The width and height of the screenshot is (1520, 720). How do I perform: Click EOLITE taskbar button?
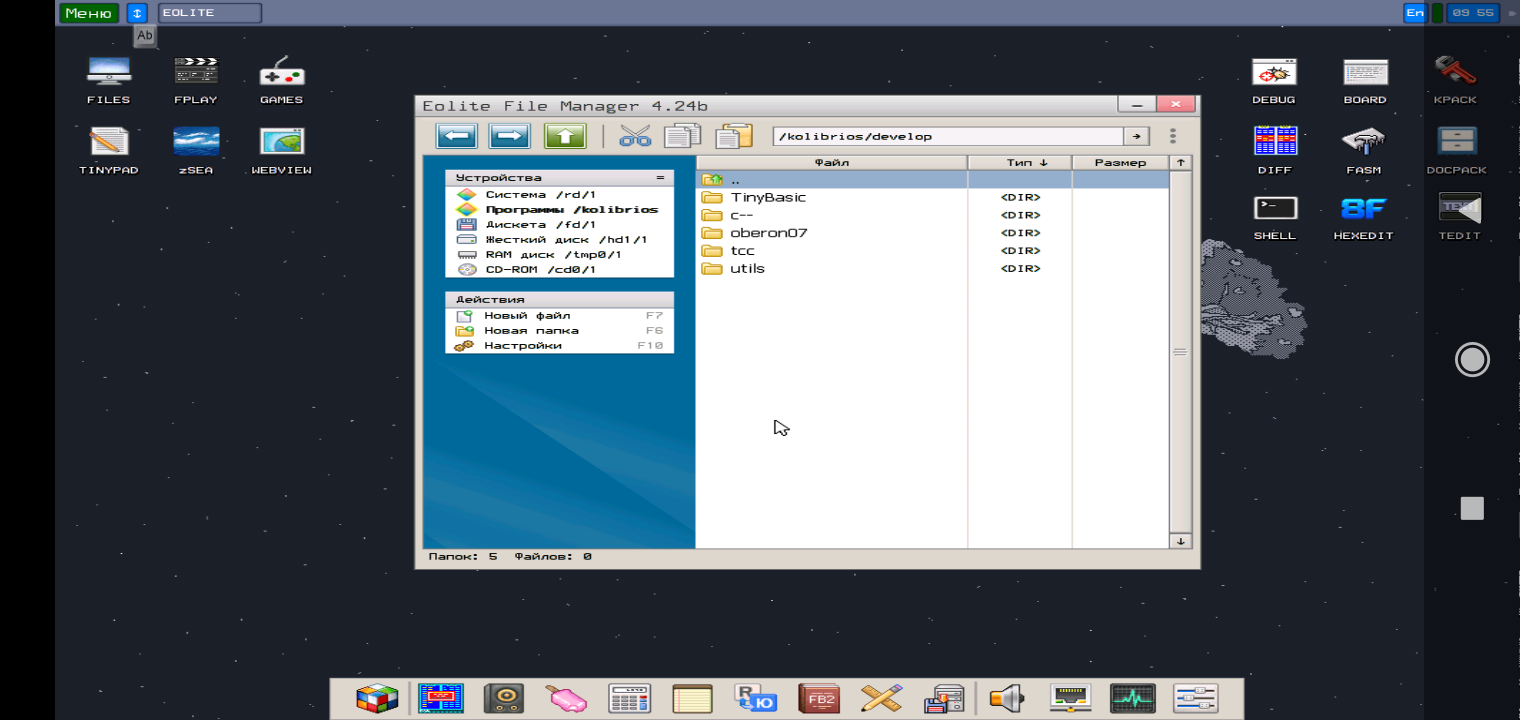pyautogui.click(x=210, y=13)
